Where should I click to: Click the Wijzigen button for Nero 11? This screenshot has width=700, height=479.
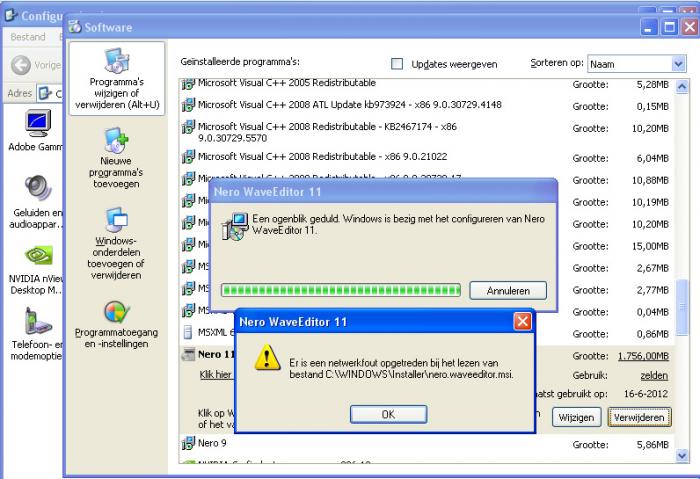576,417
